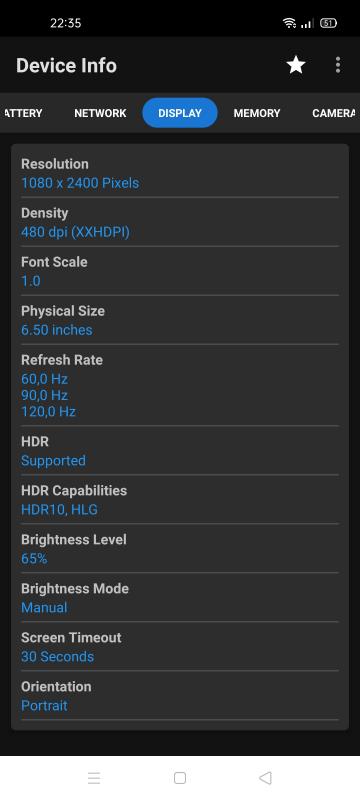Switch to the Network tab

click(100, 113)
